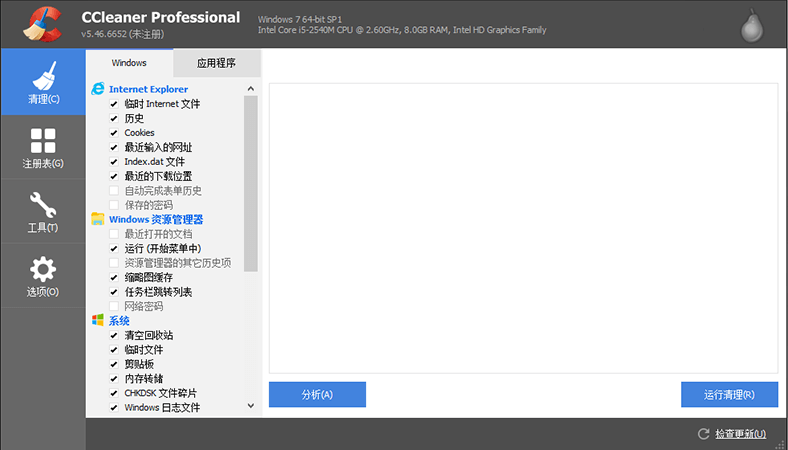Click the CCleaner Professional title

pos(160,17)
